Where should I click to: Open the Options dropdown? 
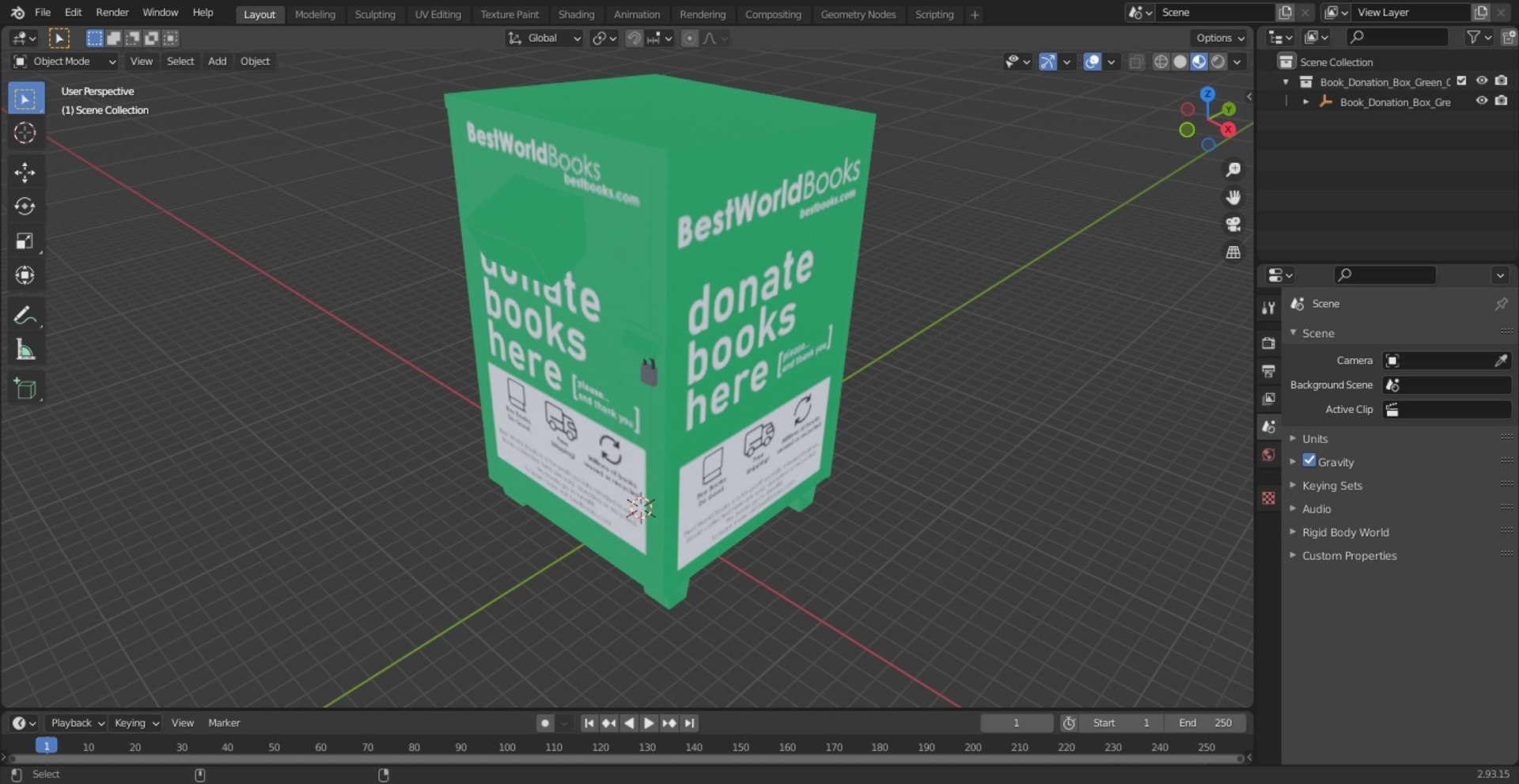coord(1219,38)
